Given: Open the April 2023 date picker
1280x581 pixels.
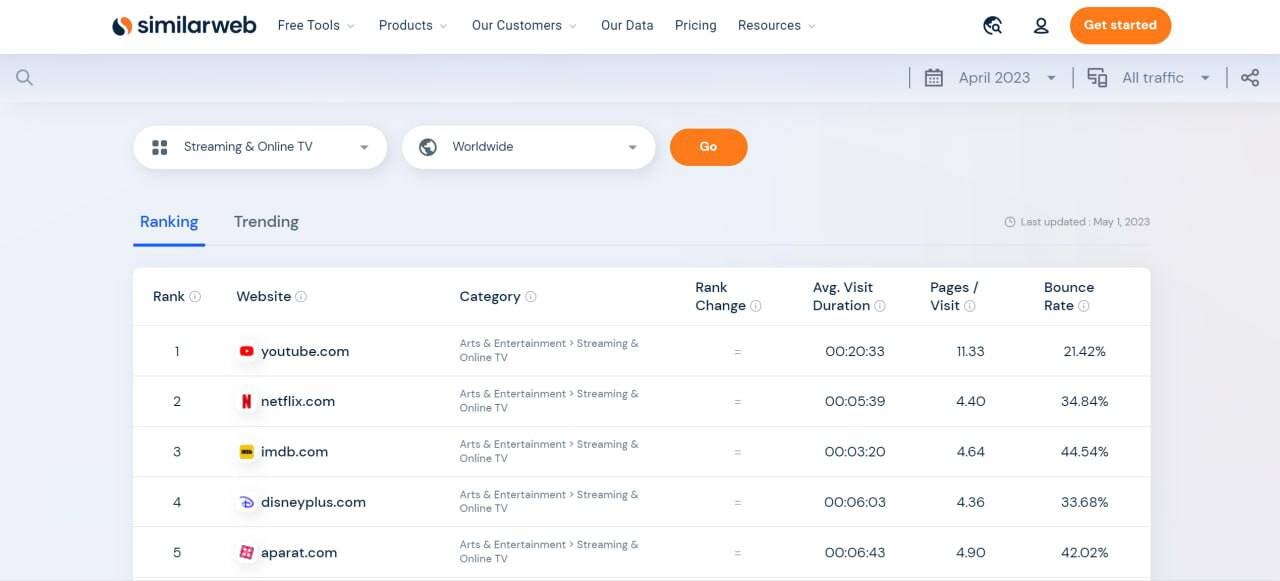Looking at the screenshot, I should (x=992, y=78).
